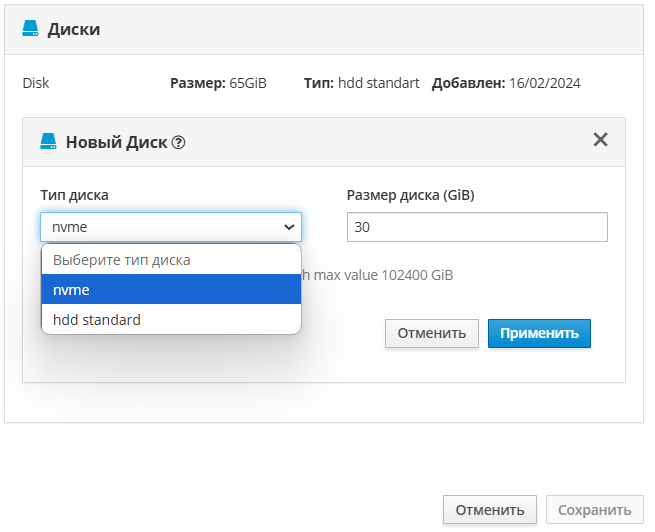Focus the Размер диска field containing 30
655x532 pixels.
477,227
